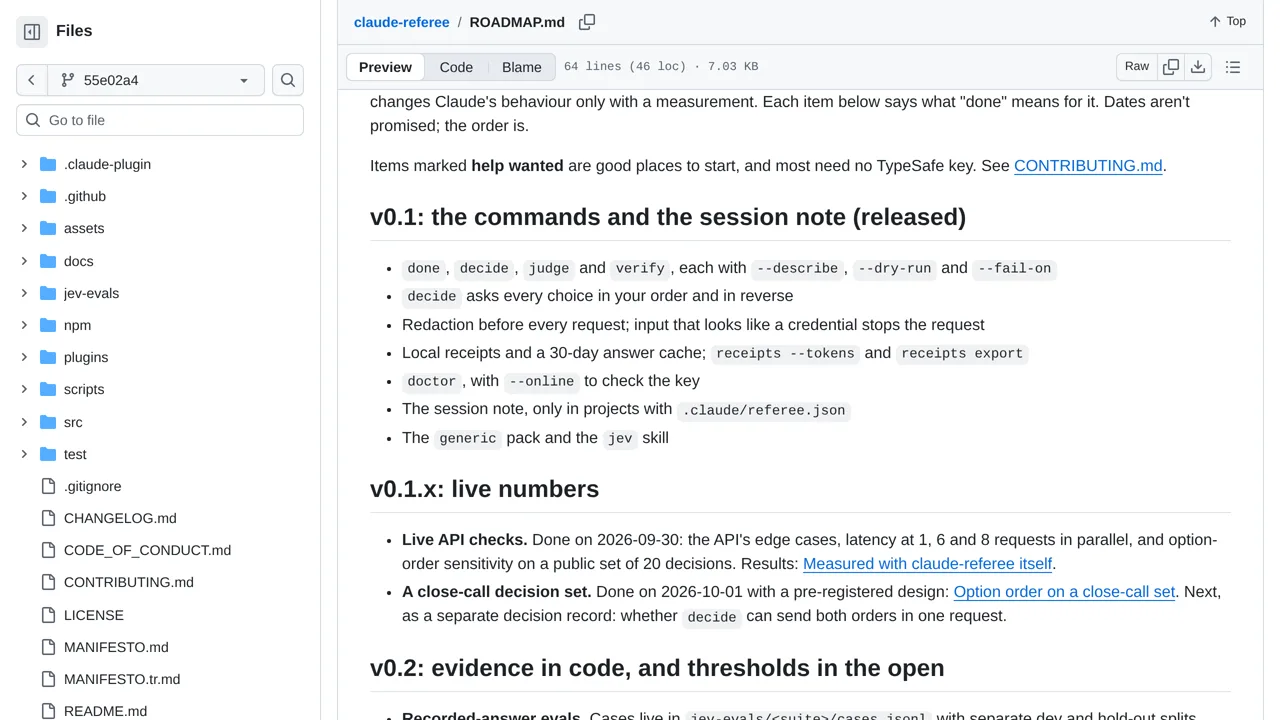The width and height of the screenshot is (1280, 720).
Task: Expand the npm folder
Action: point(24,325)
